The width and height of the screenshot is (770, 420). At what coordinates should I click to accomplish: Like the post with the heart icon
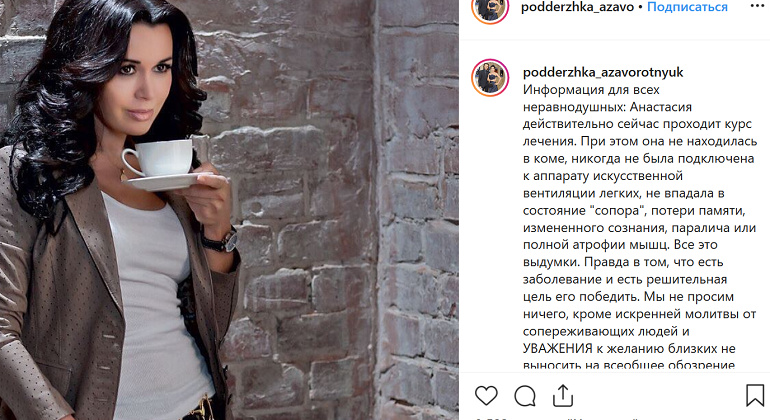(486, 395)
